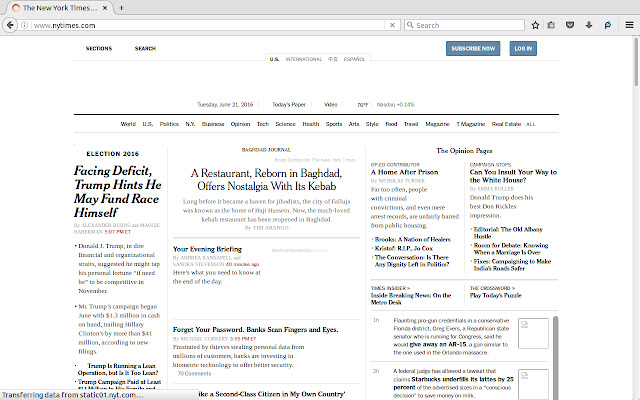Stop loading with the X in address bar
Viewport: 640px width, 400px height.
392,25
